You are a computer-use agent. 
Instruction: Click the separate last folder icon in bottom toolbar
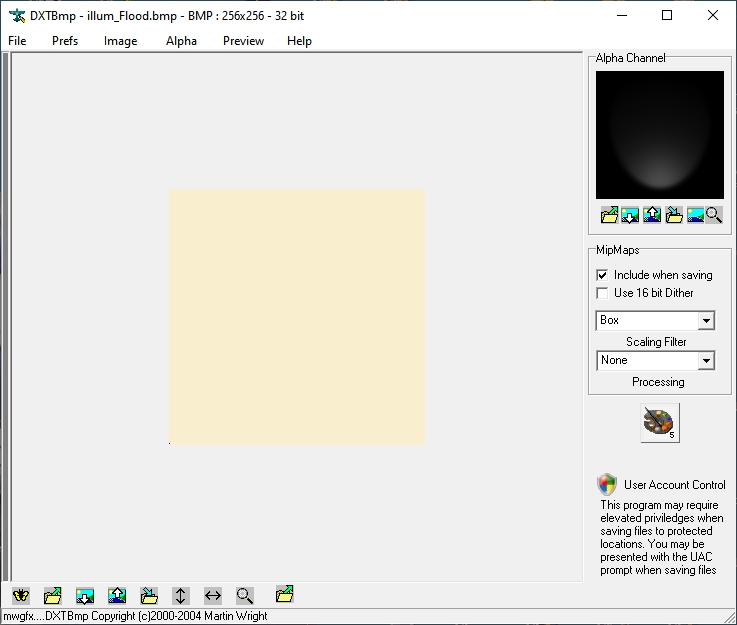[x=284, y=594]
